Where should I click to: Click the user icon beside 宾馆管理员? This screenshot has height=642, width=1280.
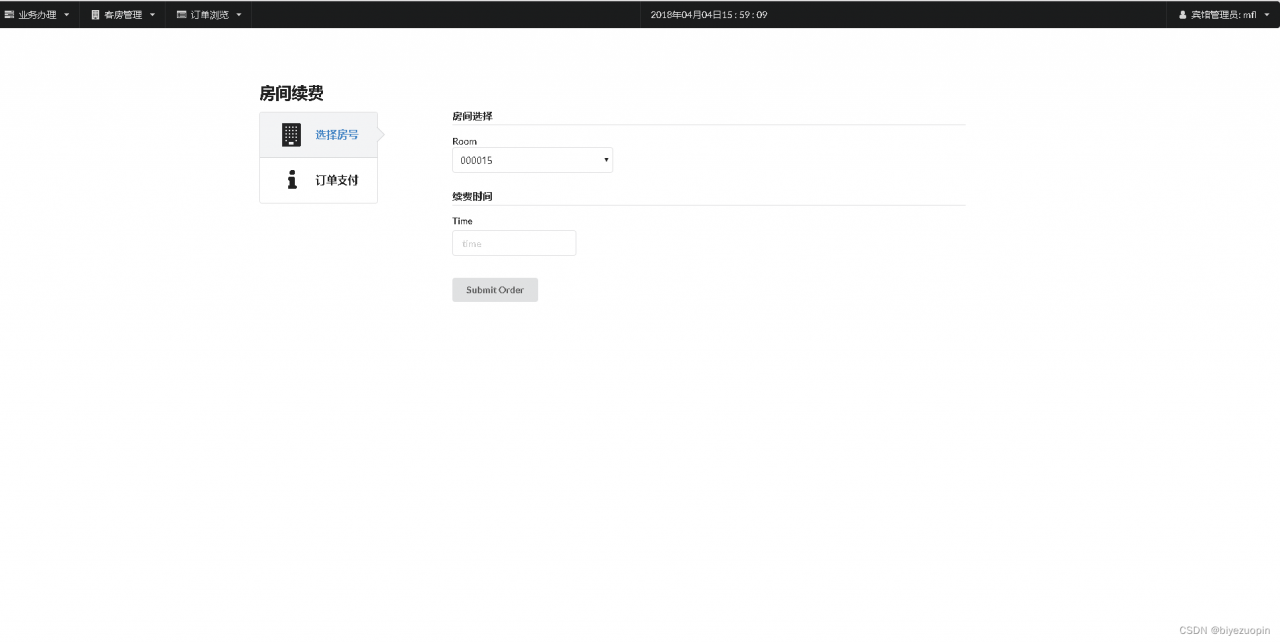tap(1183, 15)
